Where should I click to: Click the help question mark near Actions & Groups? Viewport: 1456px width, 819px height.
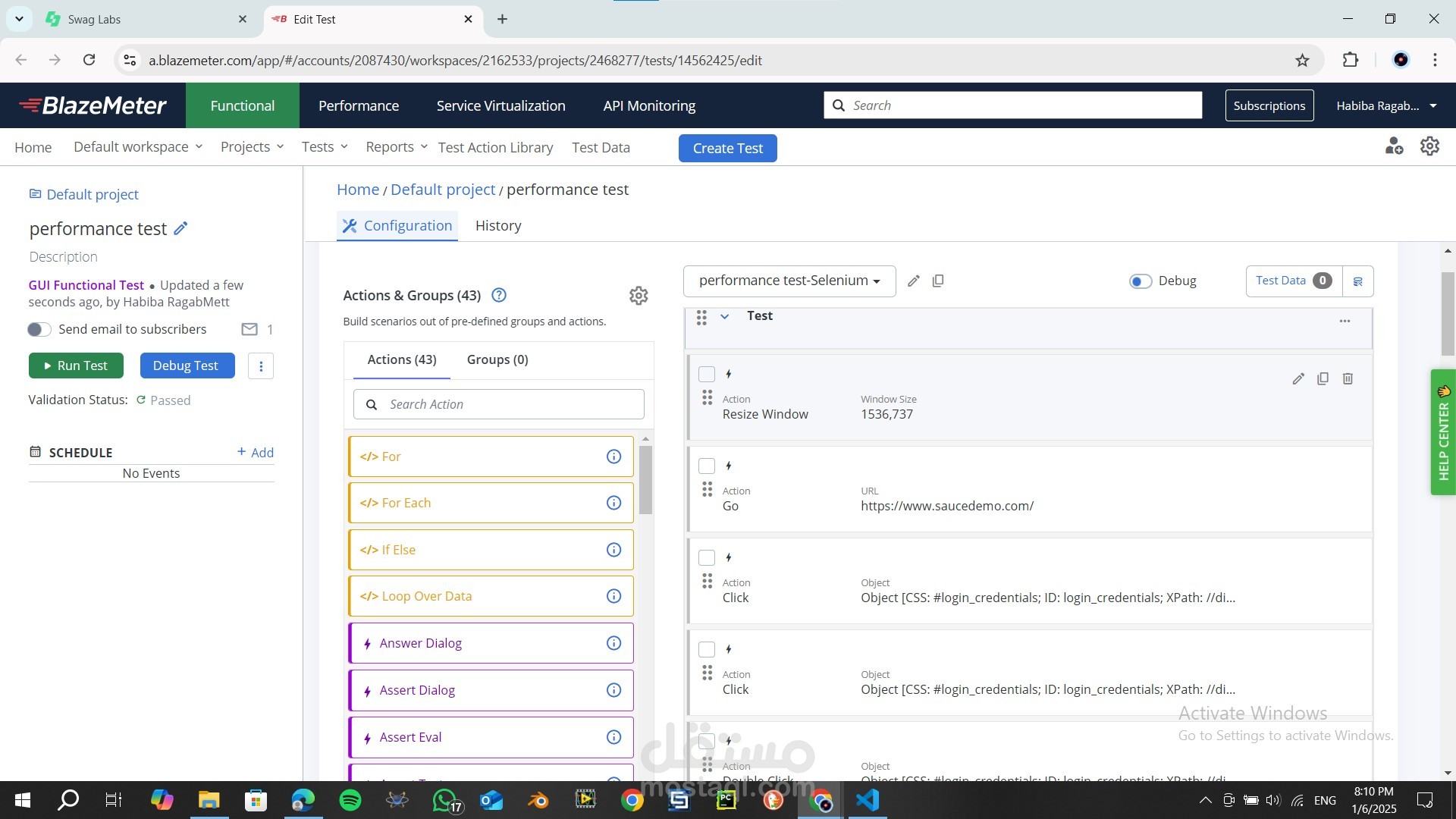pos(499,296)
